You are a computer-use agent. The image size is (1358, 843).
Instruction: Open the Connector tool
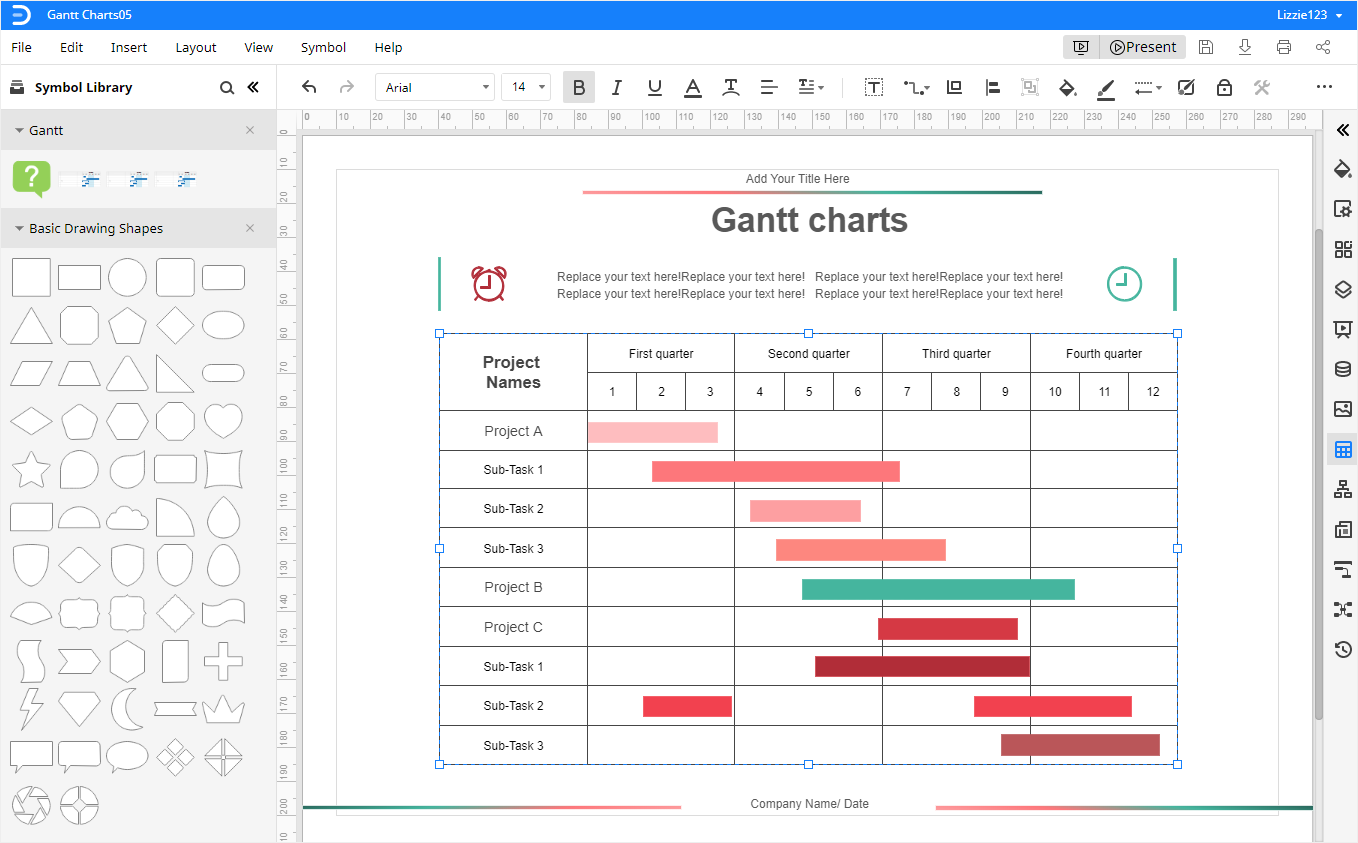click(x=913, y=88)
